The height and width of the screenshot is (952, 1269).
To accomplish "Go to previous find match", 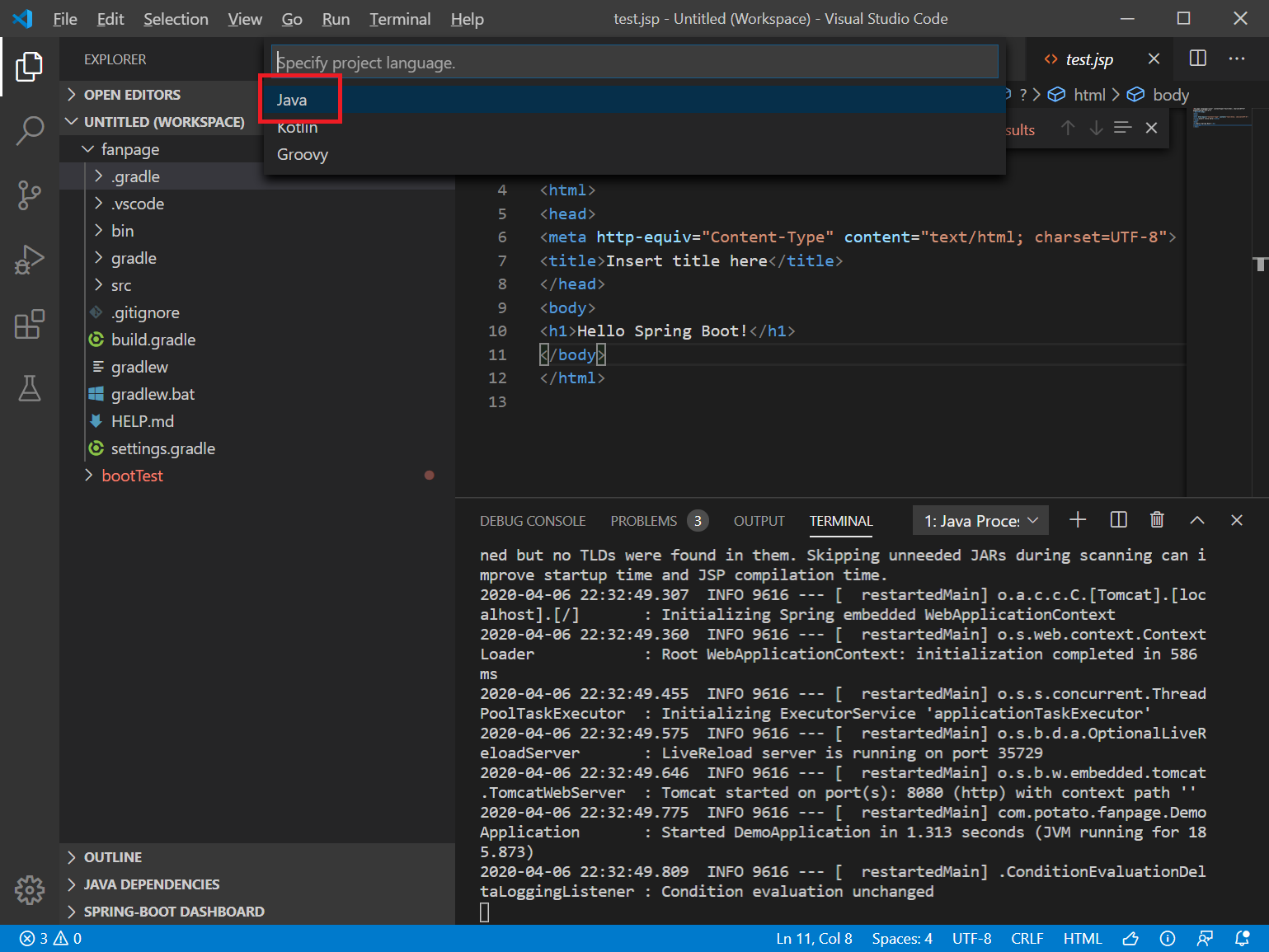I will pyautogui.click(x=1068, y=128).
